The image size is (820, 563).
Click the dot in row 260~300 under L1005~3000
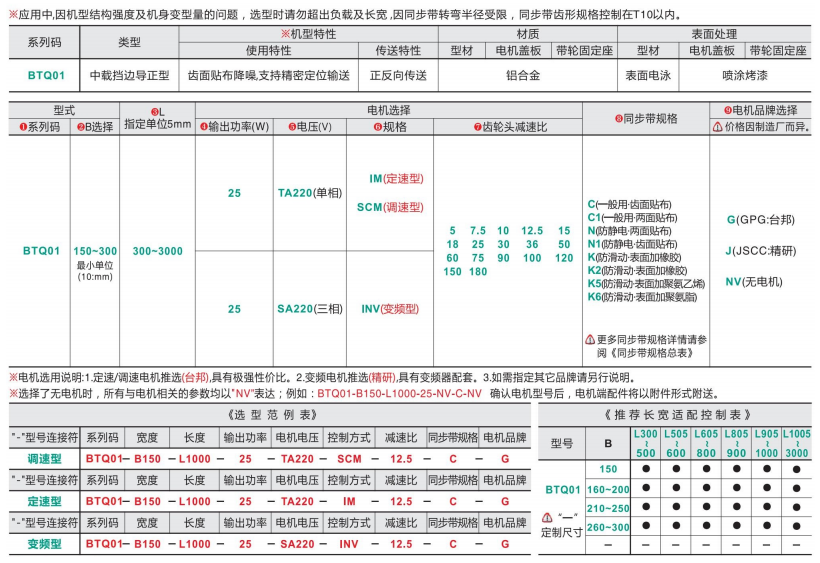(797, 526)
